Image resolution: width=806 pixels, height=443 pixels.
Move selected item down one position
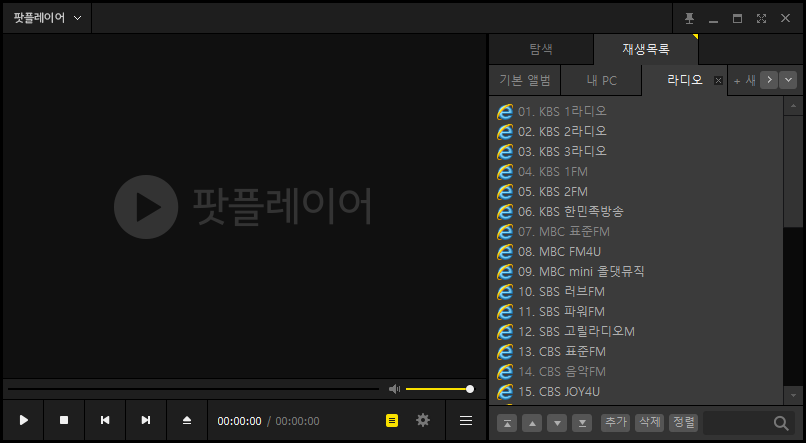coord(557,423)
